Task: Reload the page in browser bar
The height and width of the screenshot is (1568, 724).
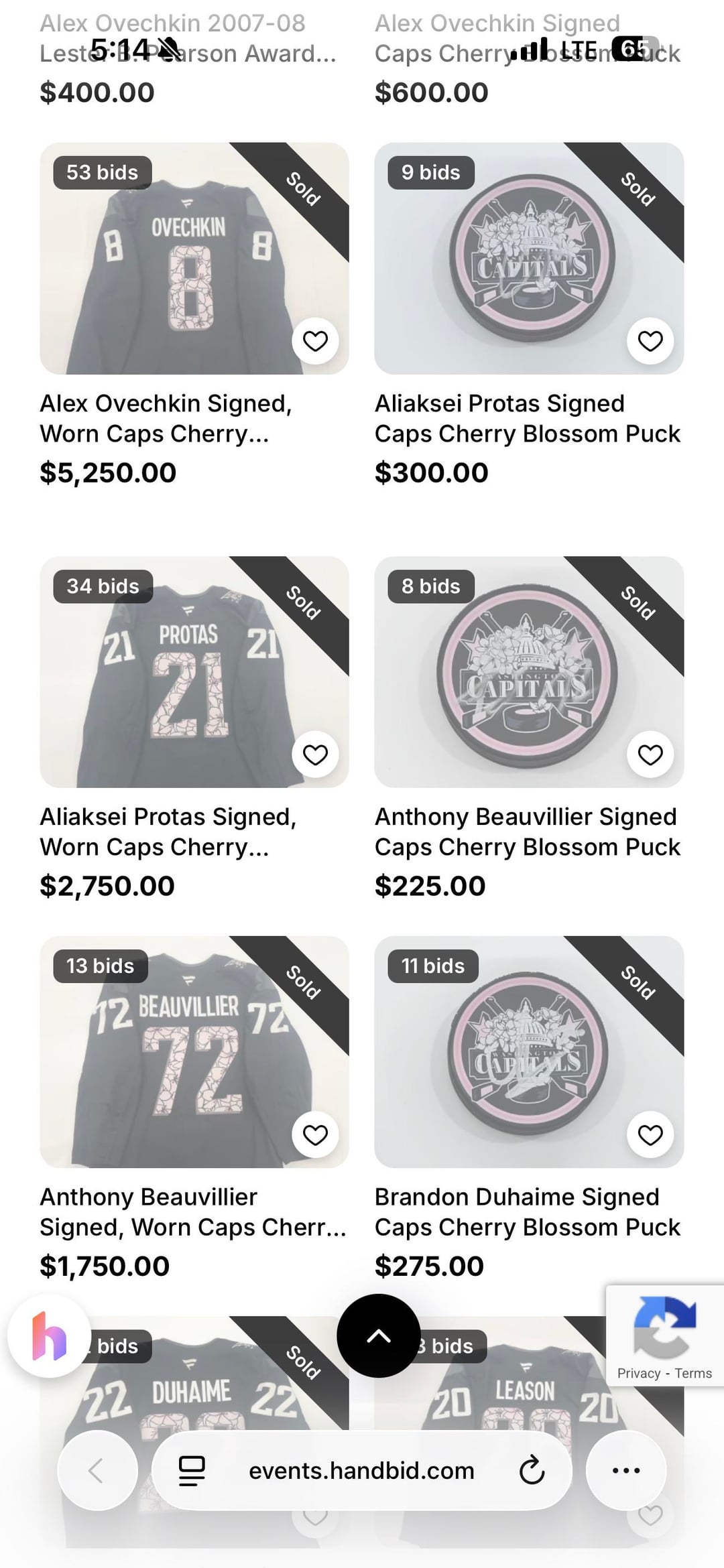Action: coord(532,1470)
